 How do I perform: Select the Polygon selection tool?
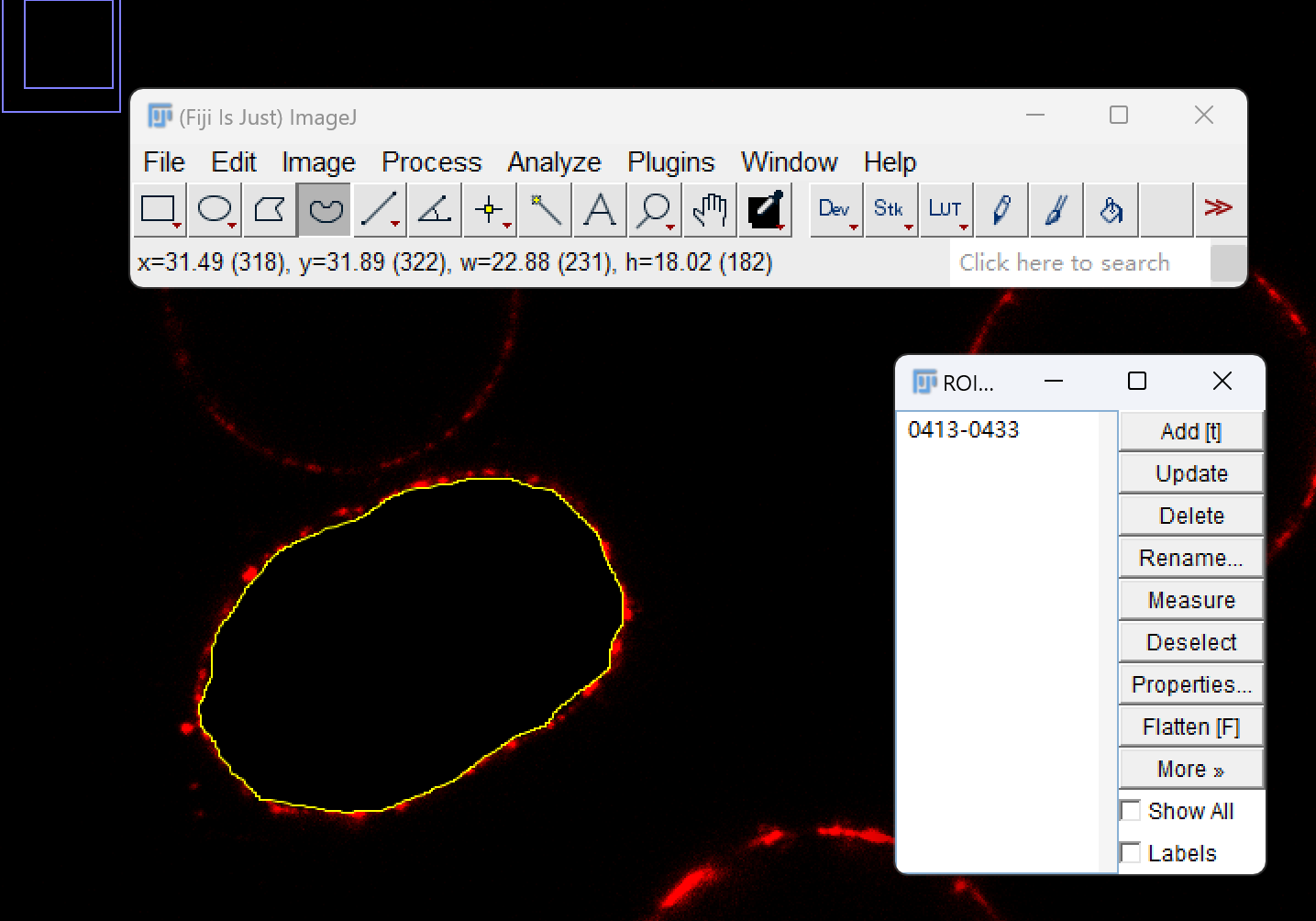(x=270, y=210)
